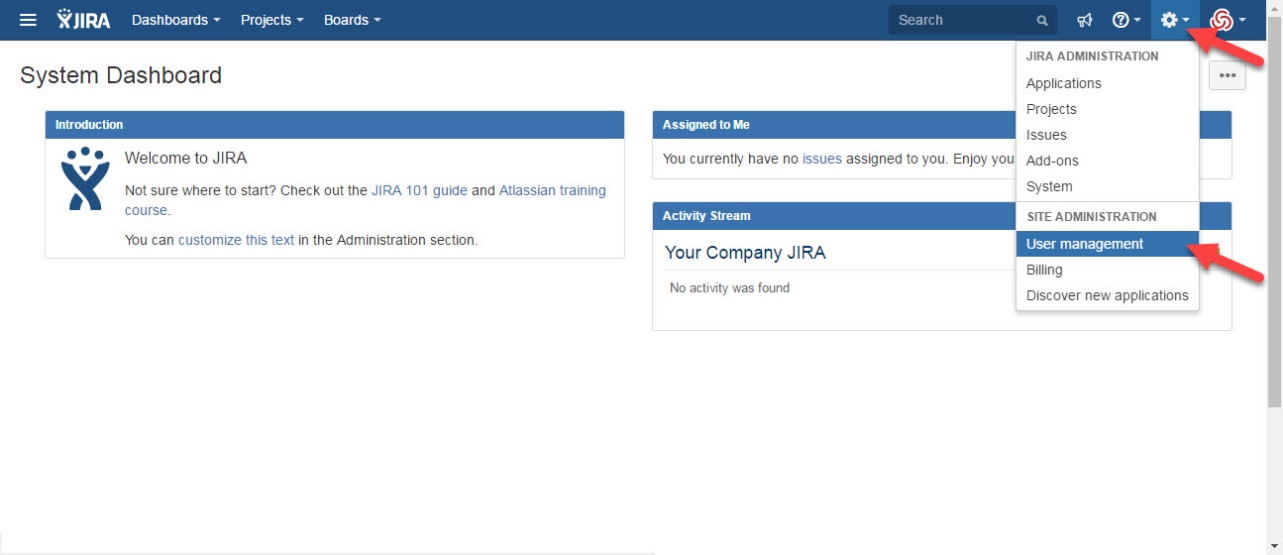Open the Atlassian training course link
The image size is (1283, 555).
tap(552, 190)
